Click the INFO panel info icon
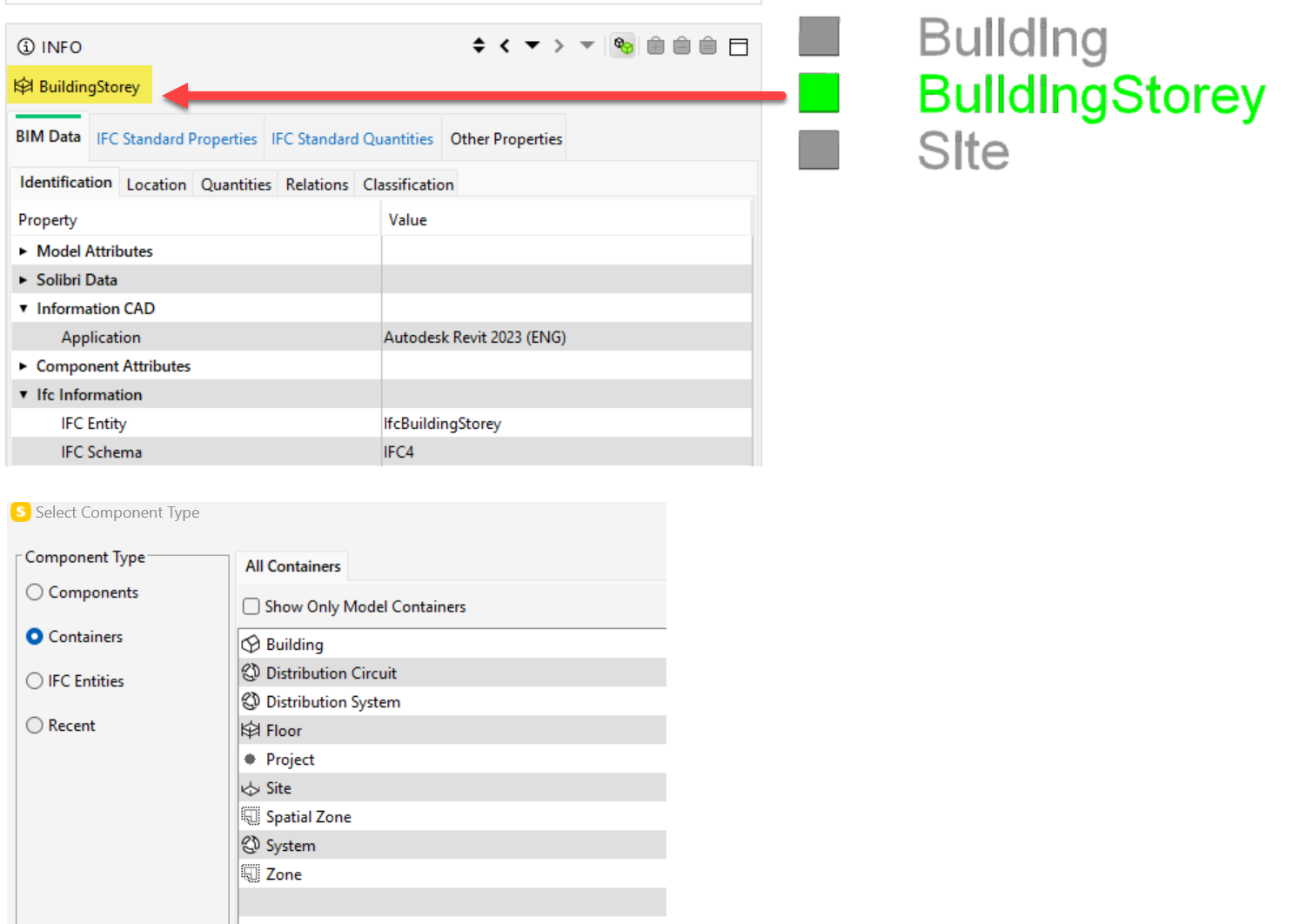 coord(26,47)
